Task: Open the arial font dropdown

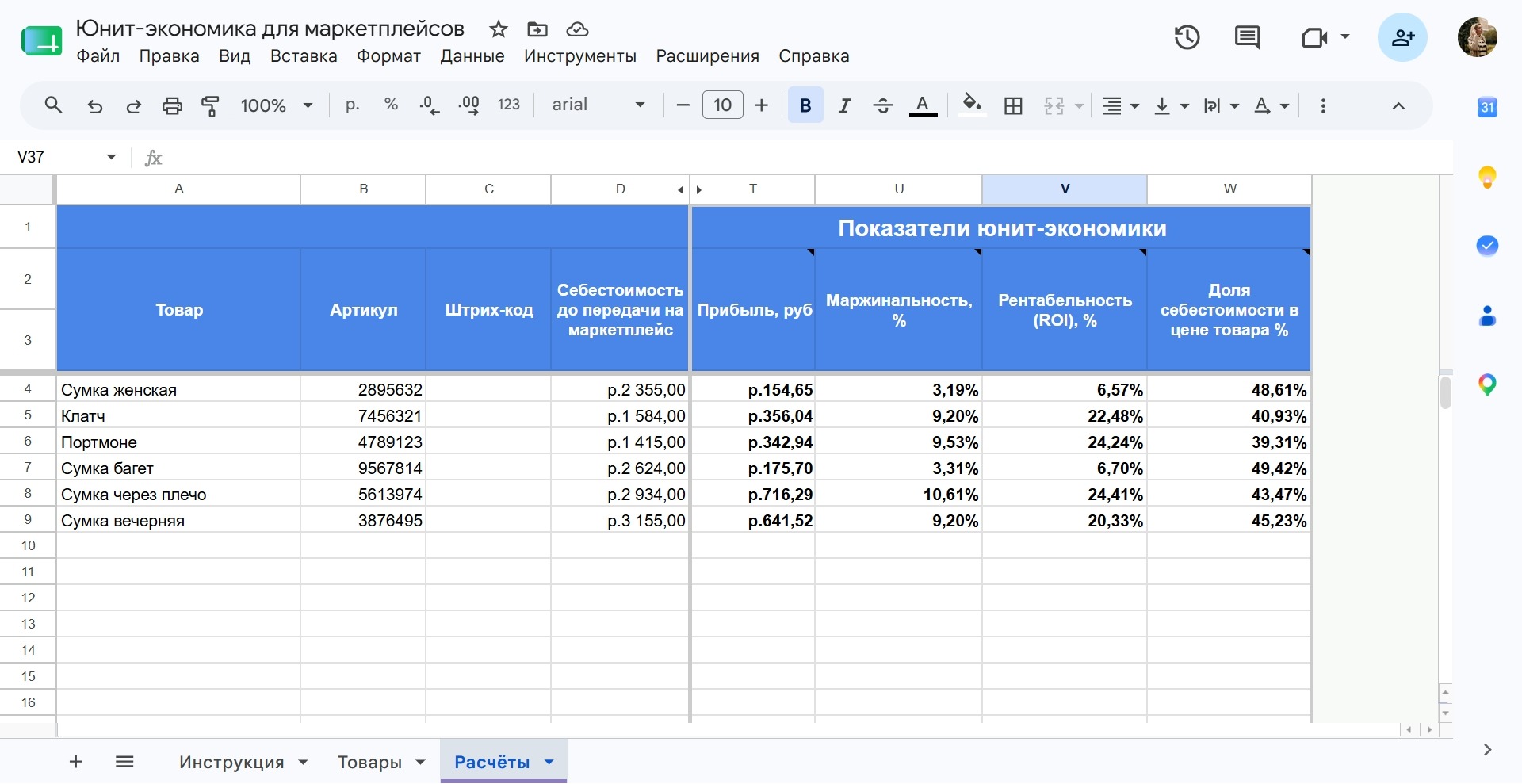Action: click(598, 105)
